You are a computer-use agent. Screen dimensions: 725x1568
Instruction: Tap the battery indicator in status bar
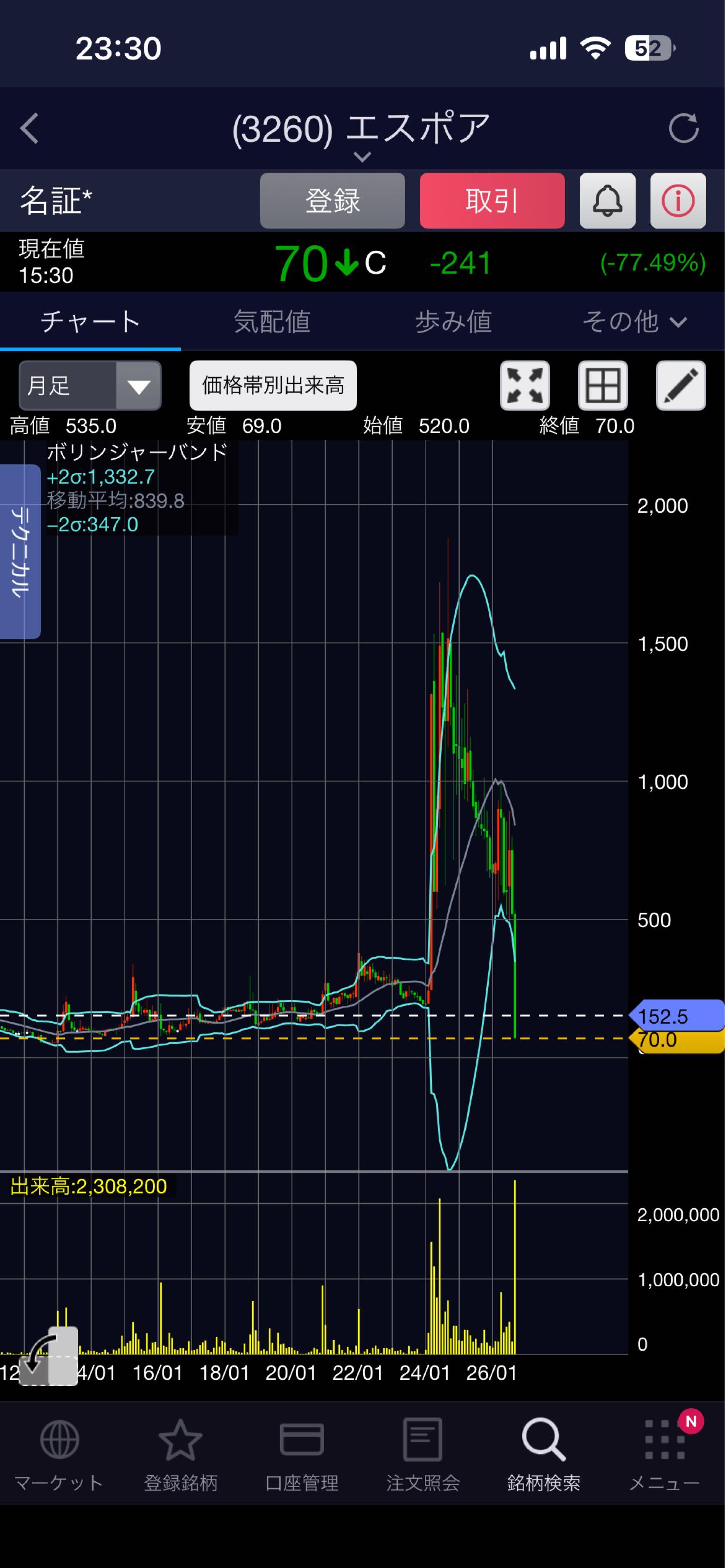click(650, 48)
